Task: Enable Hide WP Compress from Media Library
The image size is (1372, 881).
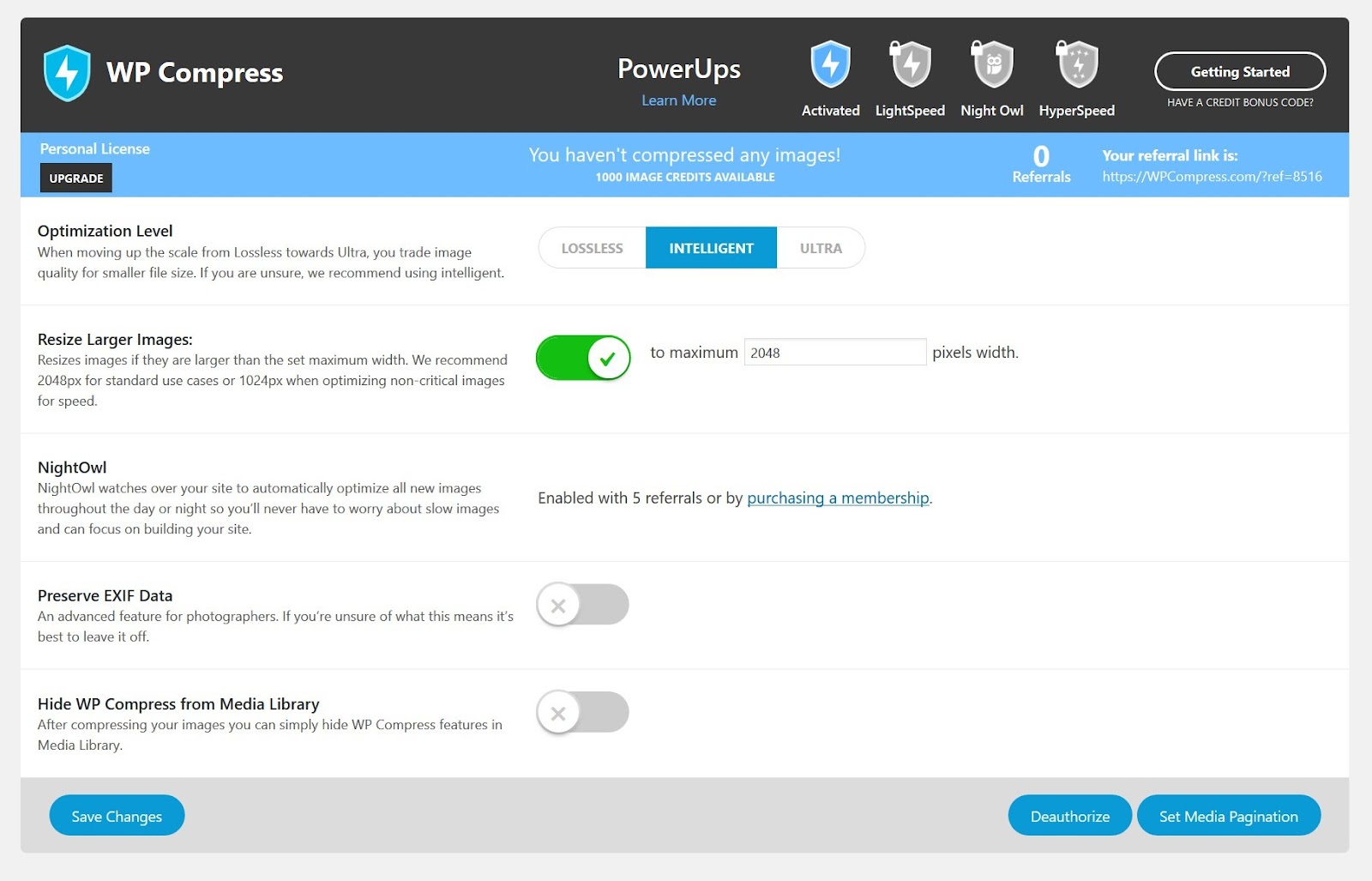Action: pyautogui.click(x=583, y=713)
